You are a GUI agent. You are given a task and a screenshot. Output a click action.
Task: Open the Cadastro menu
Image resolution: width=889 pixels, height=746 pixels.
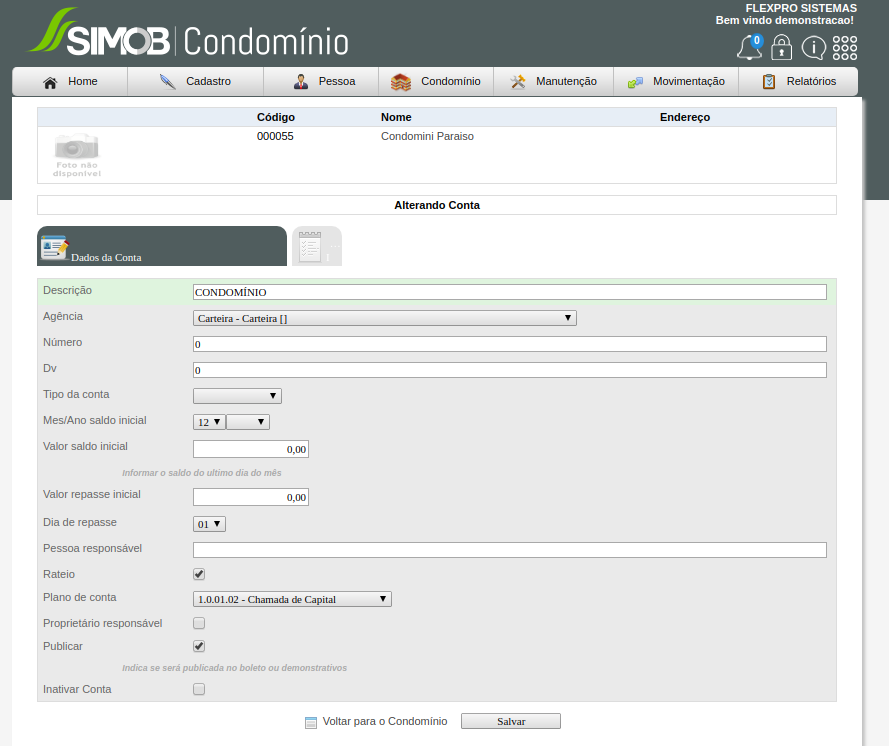[x=196, y=82]
